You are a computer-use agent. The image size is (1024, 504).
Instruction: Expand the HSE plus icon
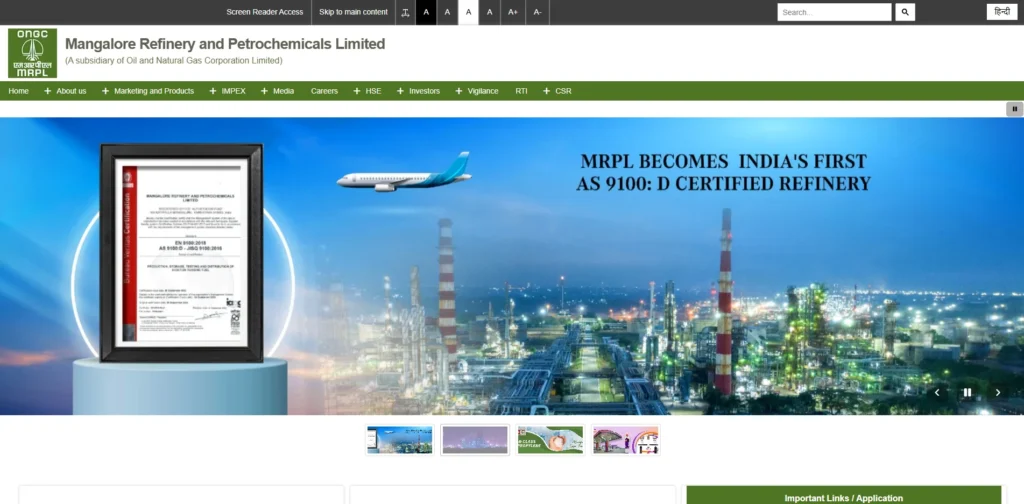coord(357,91)
